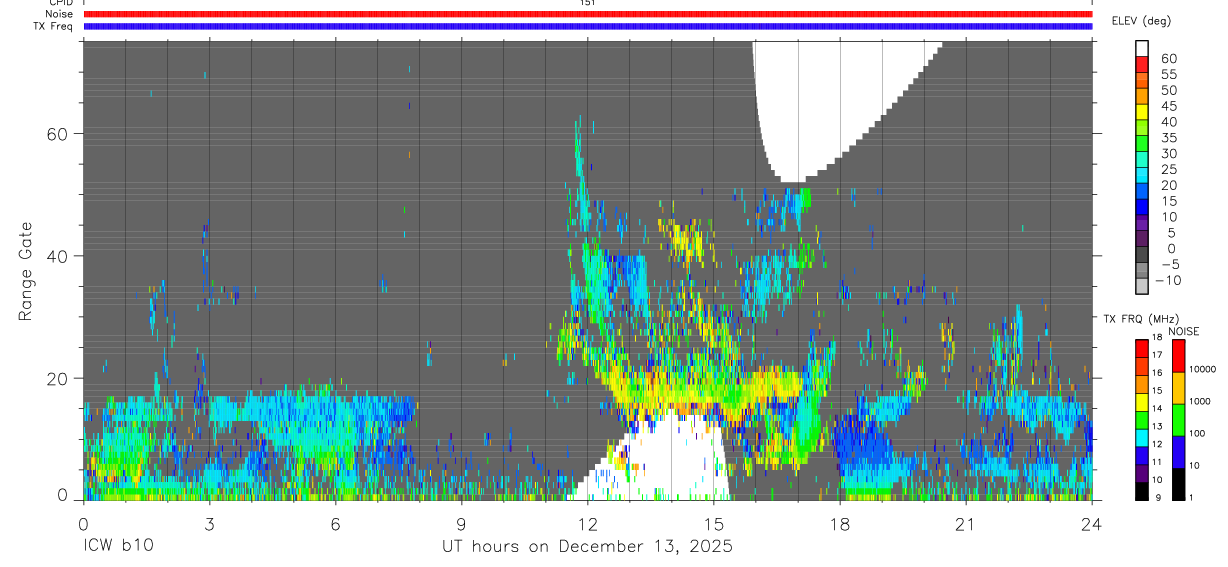Click the 'NOISE' legend title
The width and height of the screenshot is (1228, 567).
click(x=1183, y=331)
